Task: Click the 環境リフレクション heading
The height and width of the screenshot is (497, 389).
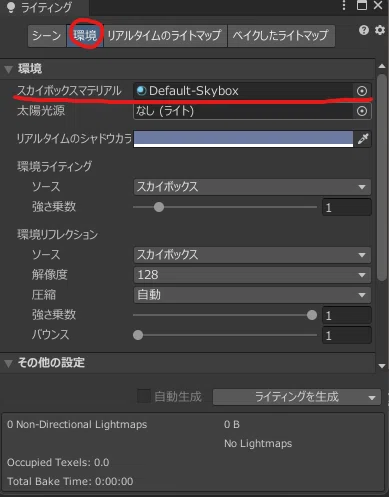Action: coord(57,235)
